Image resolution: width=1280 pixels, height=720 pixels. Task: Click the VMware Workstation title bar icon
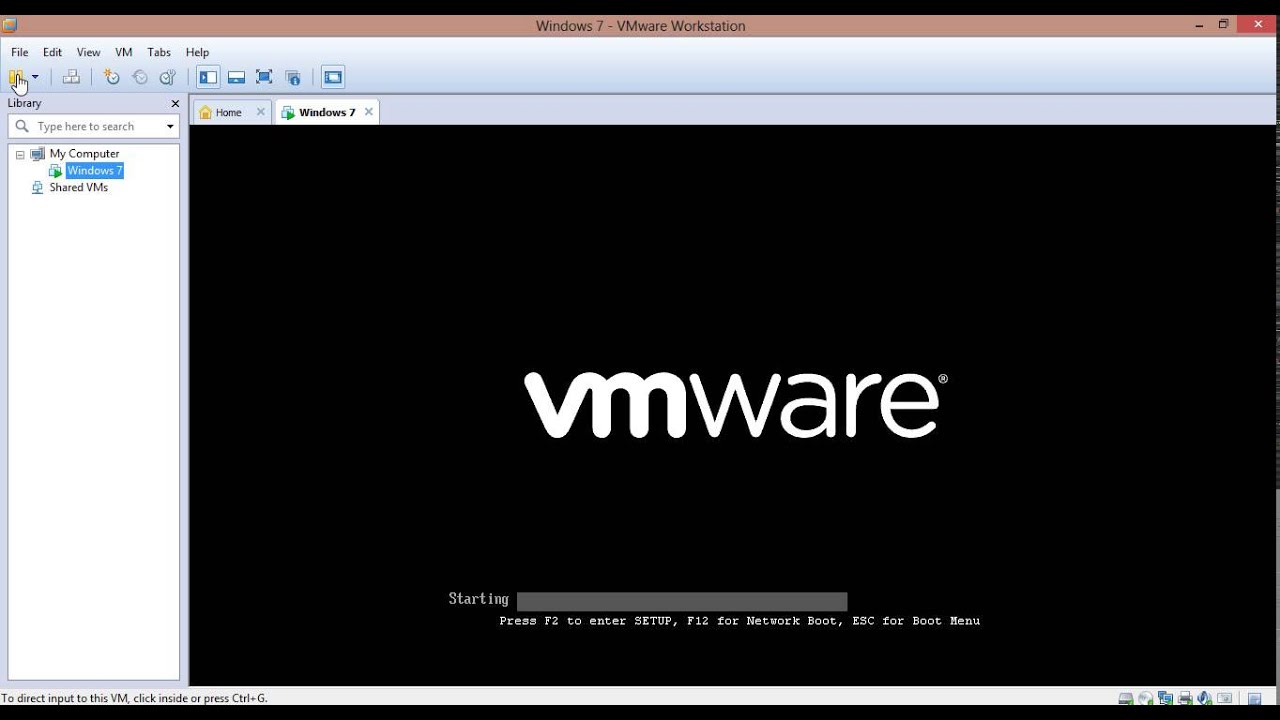point(10,25)
